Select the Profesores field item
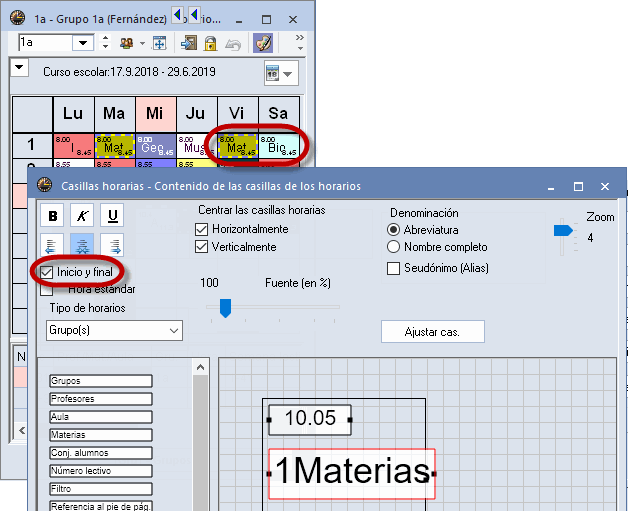 (x=101, y=399)
